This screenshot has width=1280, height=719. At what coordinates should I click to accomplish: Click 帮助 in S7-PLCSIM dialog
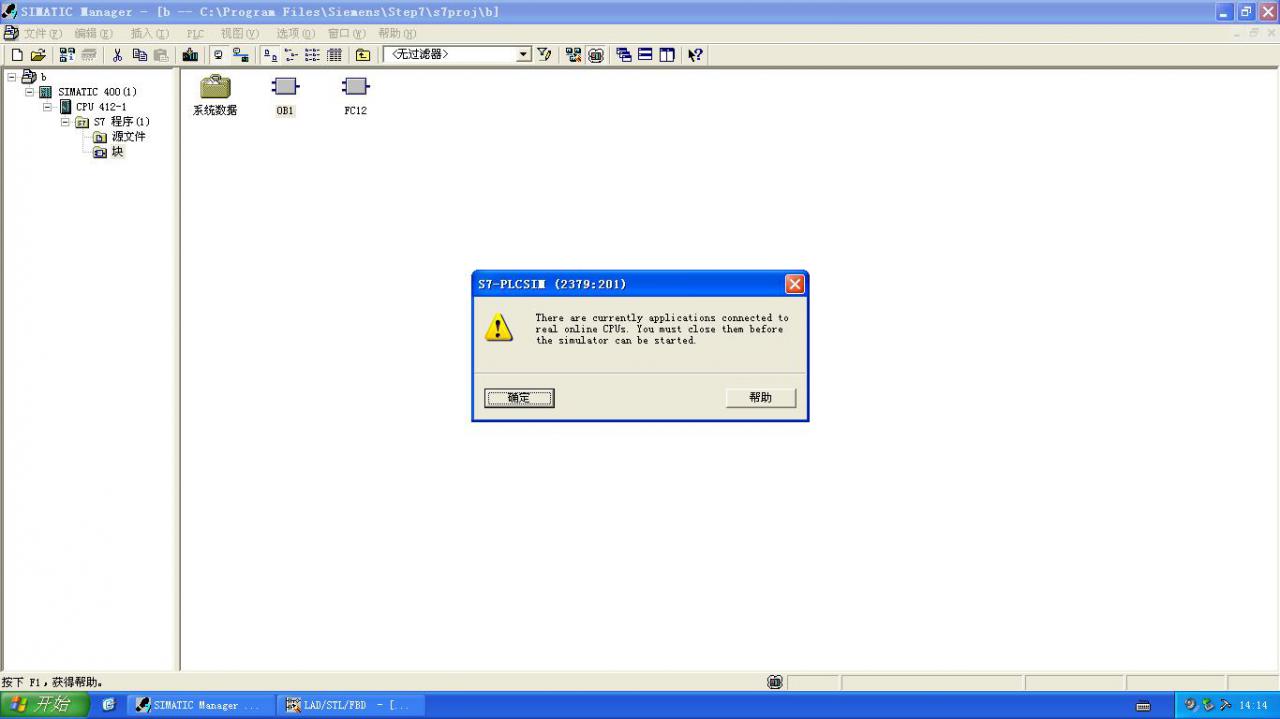(761, 398)
